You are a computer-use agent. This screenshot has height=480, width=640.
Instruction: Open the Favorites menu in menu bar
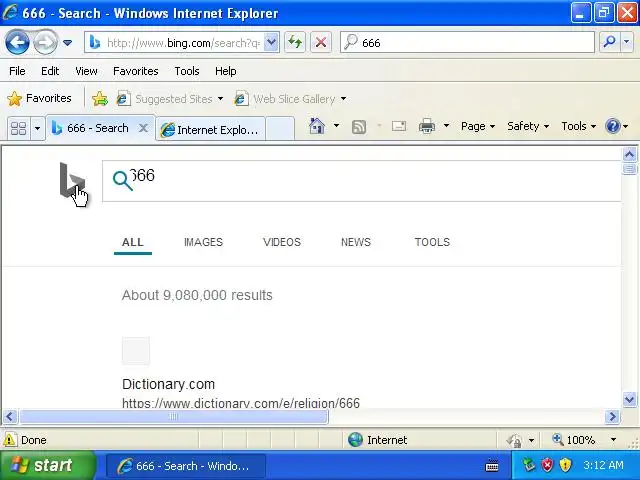136,71
